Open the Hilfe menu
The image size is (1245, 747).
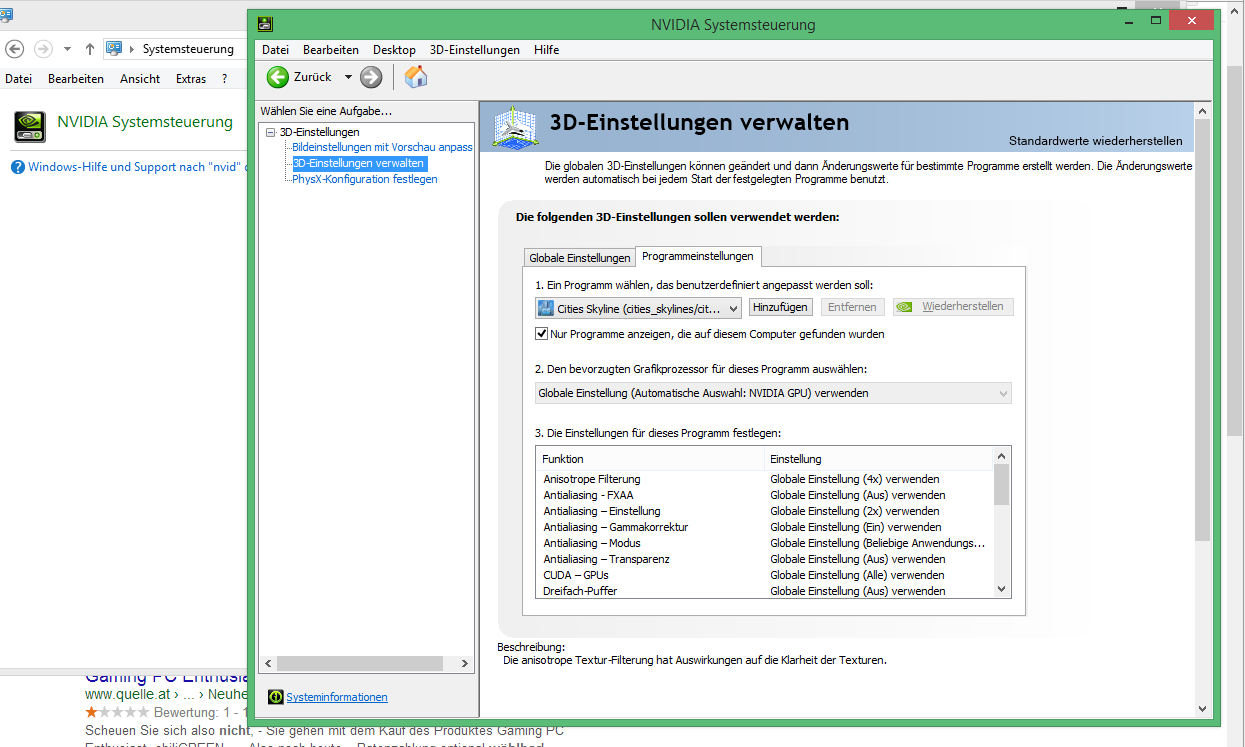(x=546, y=50)
